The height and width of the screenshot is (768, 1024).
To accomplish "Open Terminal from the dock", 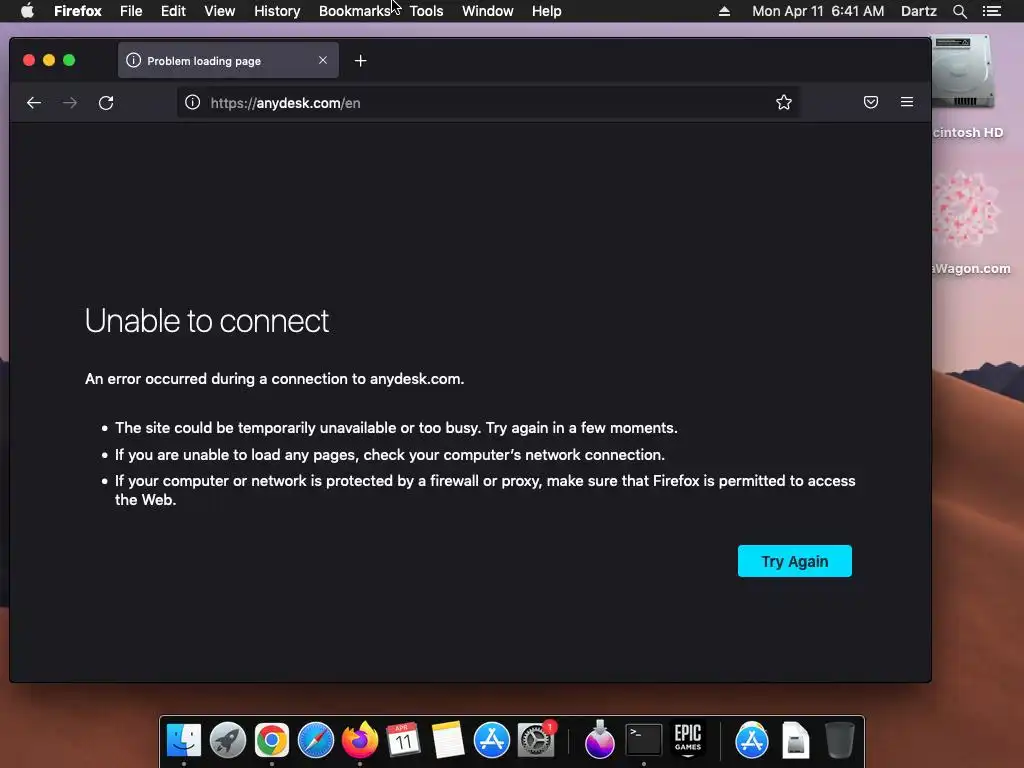I will [x=643, y=740].
